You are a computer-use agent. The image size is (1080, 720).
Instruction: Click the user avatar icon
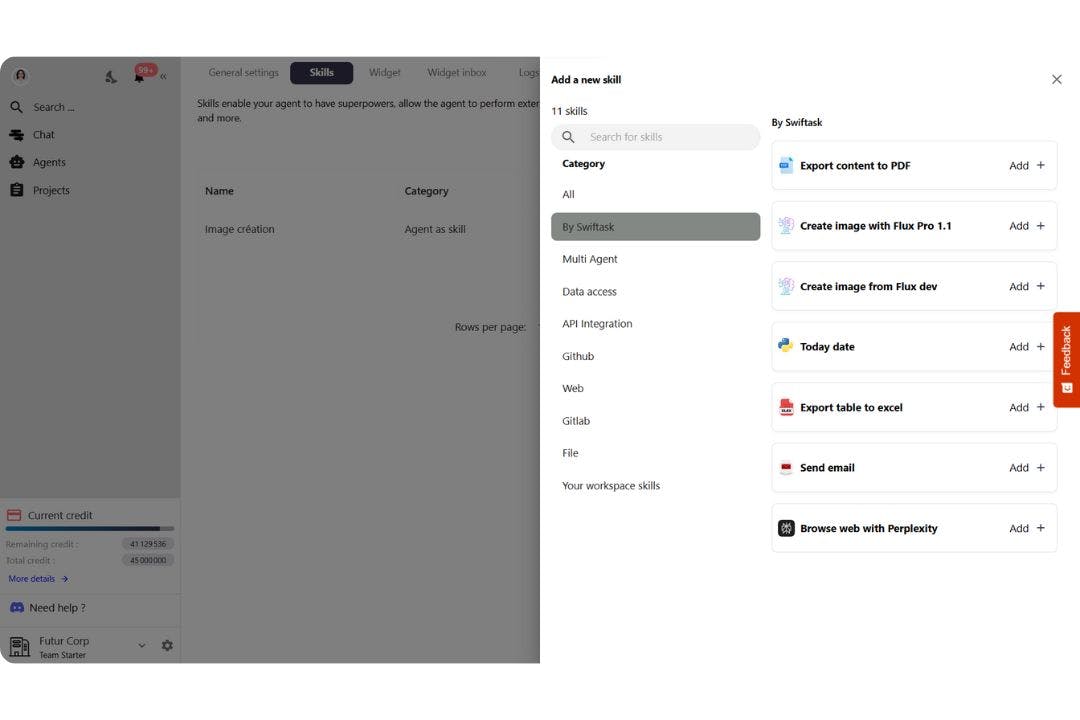[x=21, y=75]
